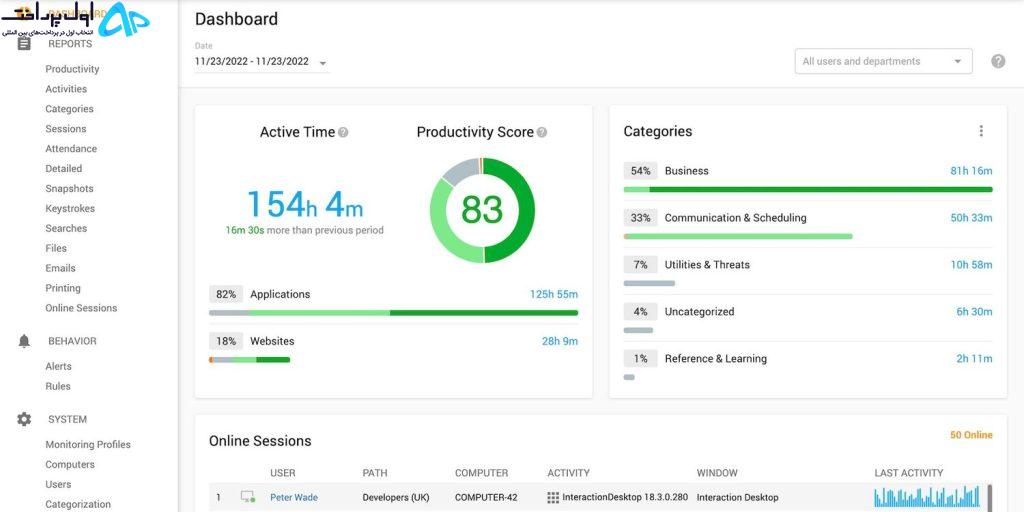Viewport: 1024px width, 512px height.
Task: Open Monitoring Profiles under System
Action: tap(88, 445)
